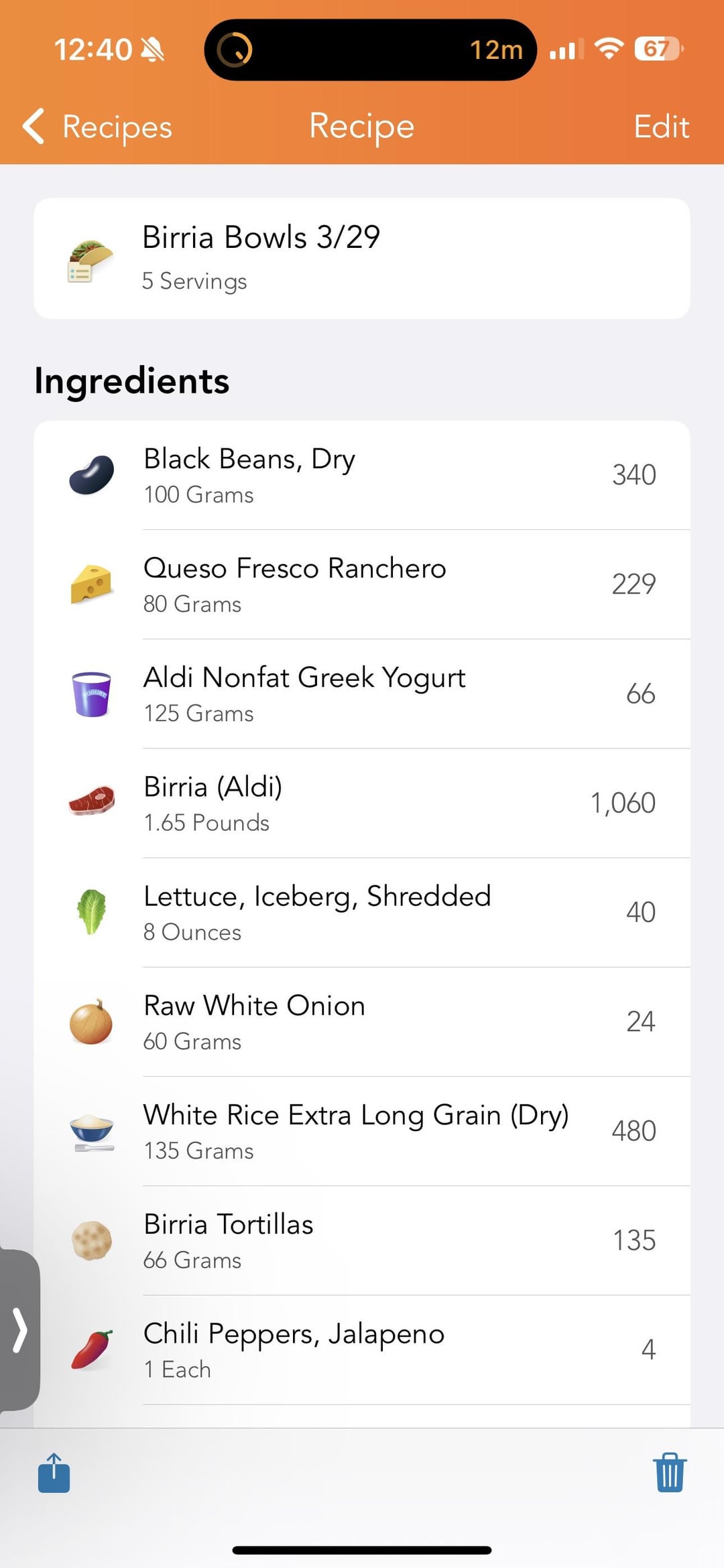The width and height of the screenshot is (724, 1568).
Task: Tap the black bean icon
Action: coord(92,475)
